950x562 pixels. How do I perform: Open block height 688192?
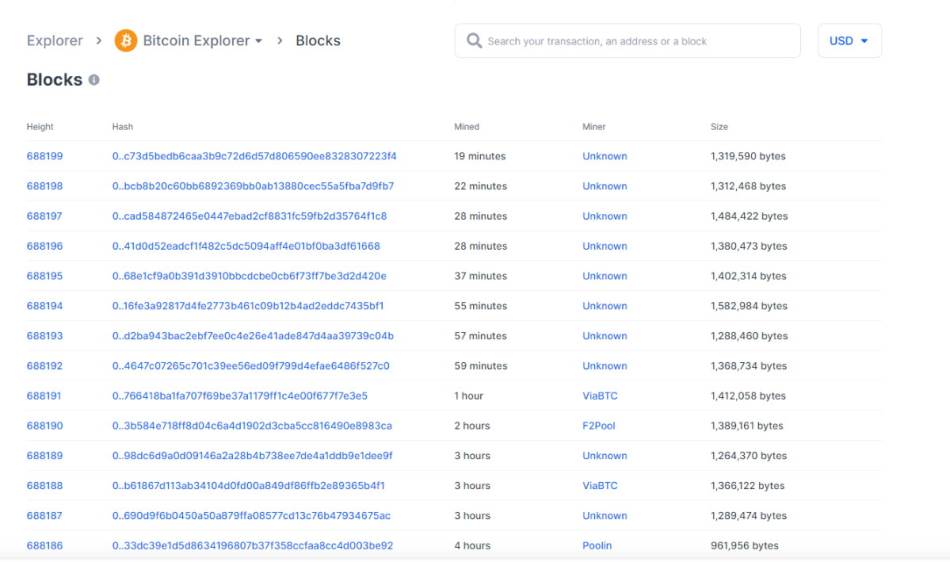(x=45, y=366)
